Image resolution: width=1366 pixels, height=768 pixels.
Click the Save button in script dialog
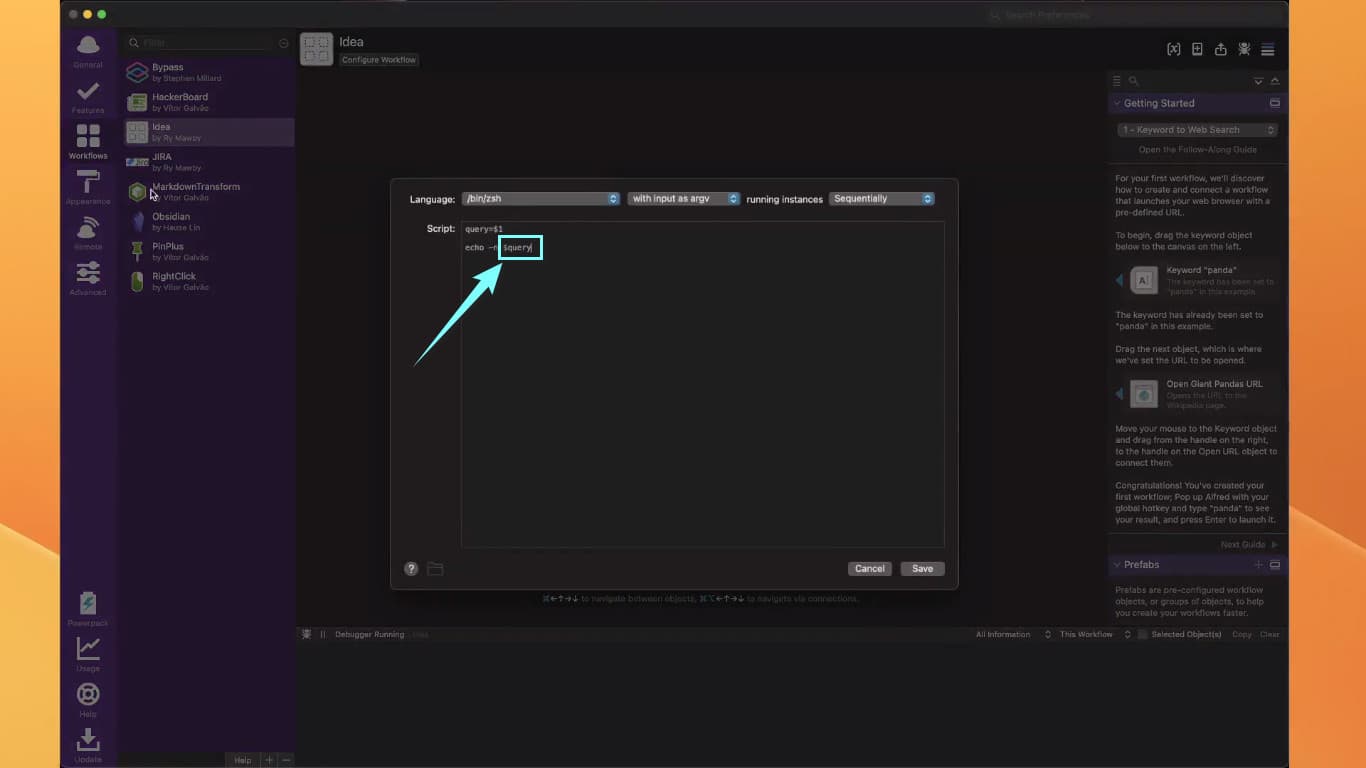922,568
